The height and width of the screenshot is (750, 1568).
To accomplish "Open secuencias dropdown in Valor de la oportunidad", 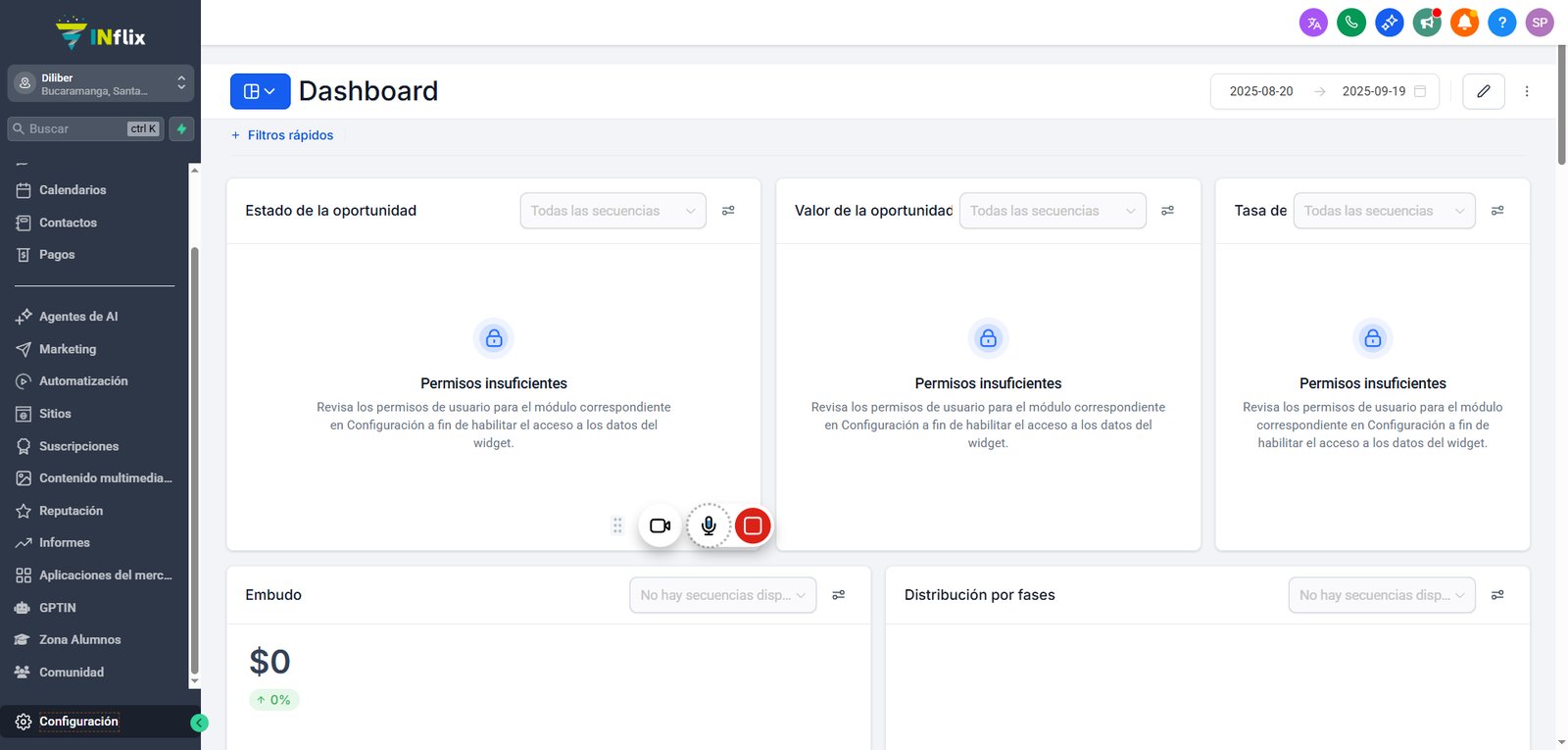I will click(x=1053, y=211).
